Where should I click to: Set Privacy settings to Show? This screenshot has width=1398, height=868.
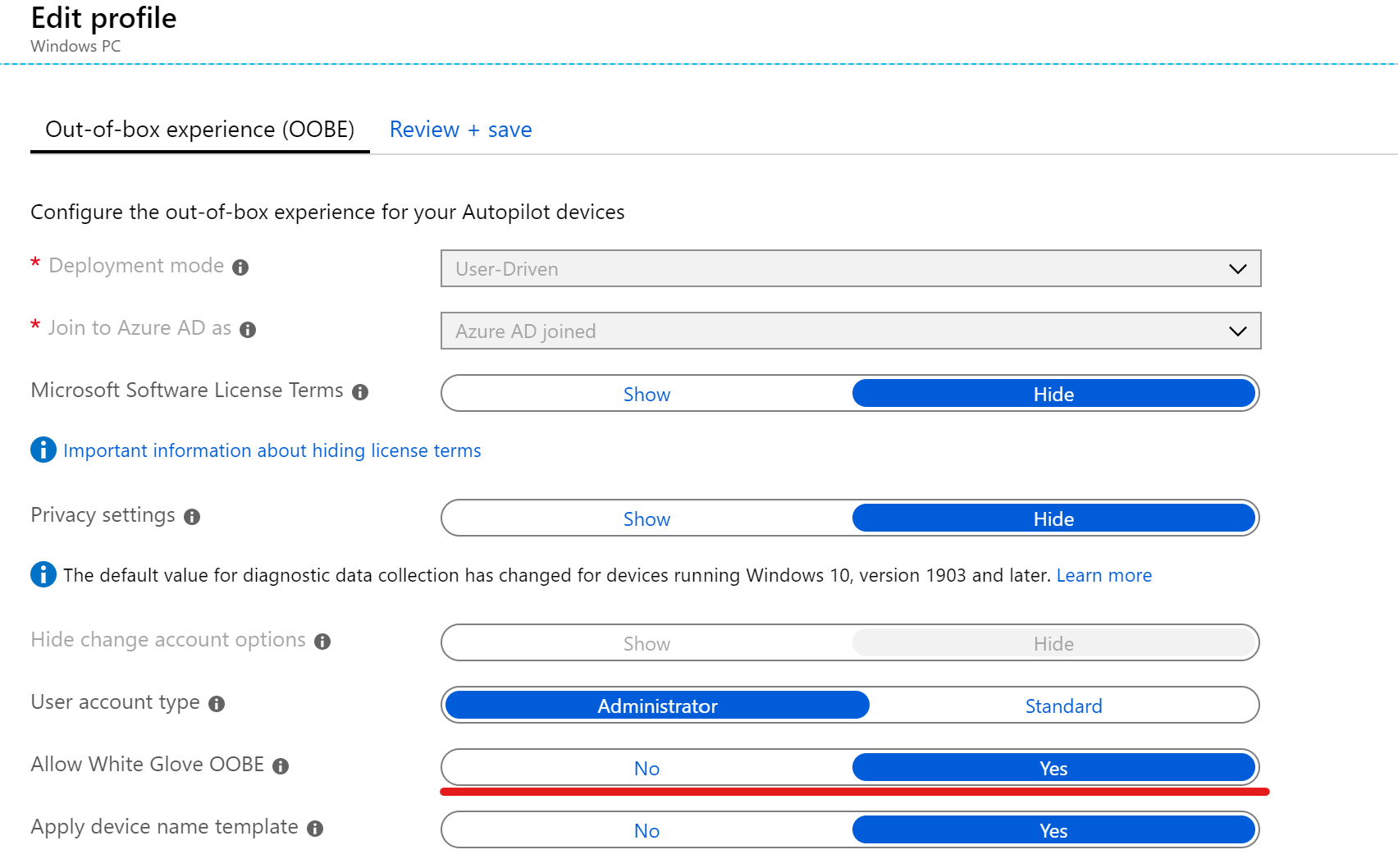pyautogui.click(x=646, y=519)
